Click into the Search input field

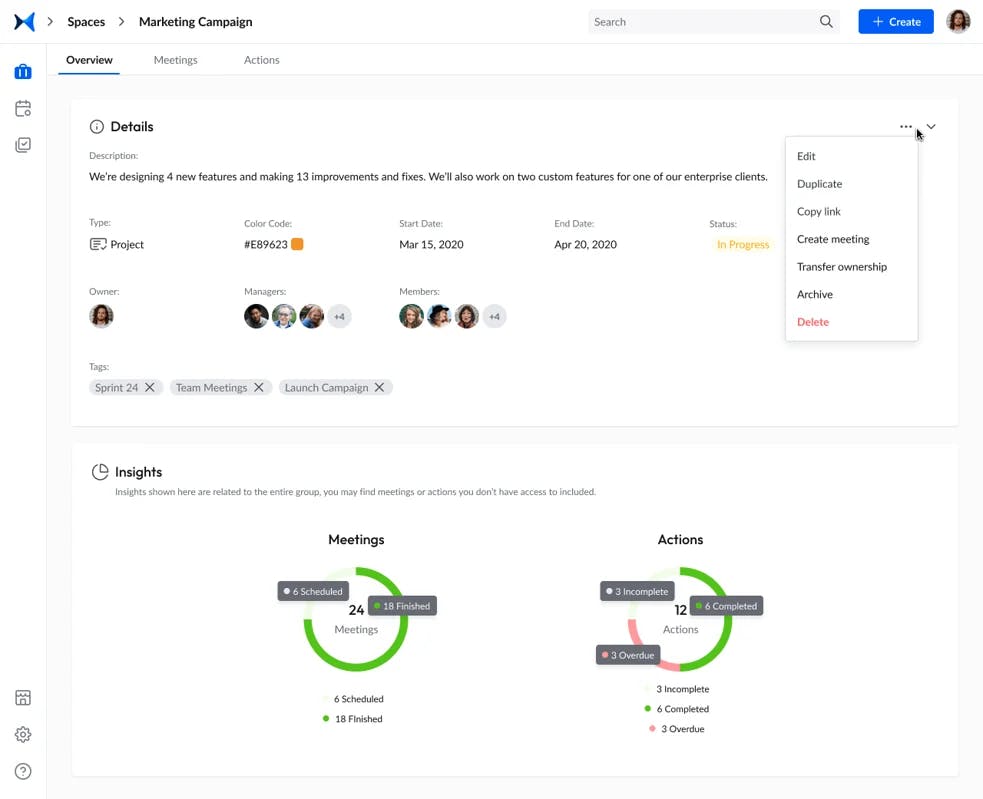tap(700, 22)
